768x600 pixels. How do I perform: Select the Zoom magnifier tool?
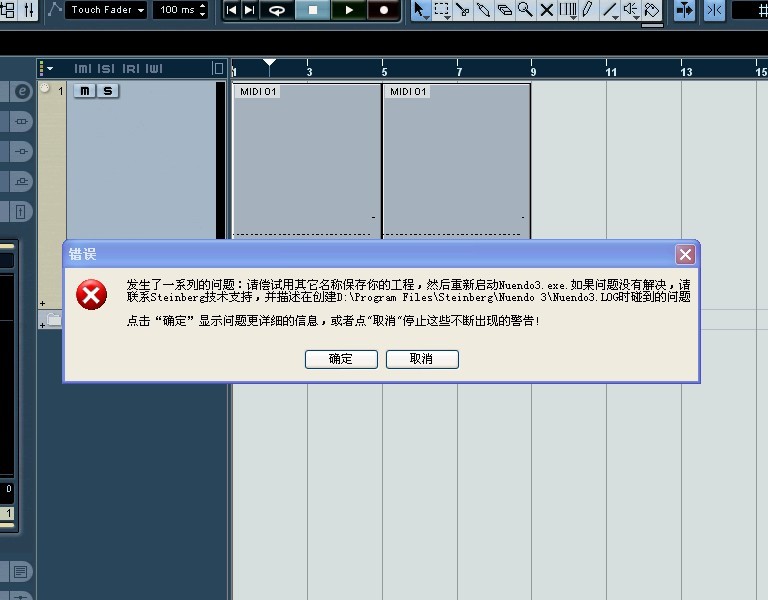[526, 10]
